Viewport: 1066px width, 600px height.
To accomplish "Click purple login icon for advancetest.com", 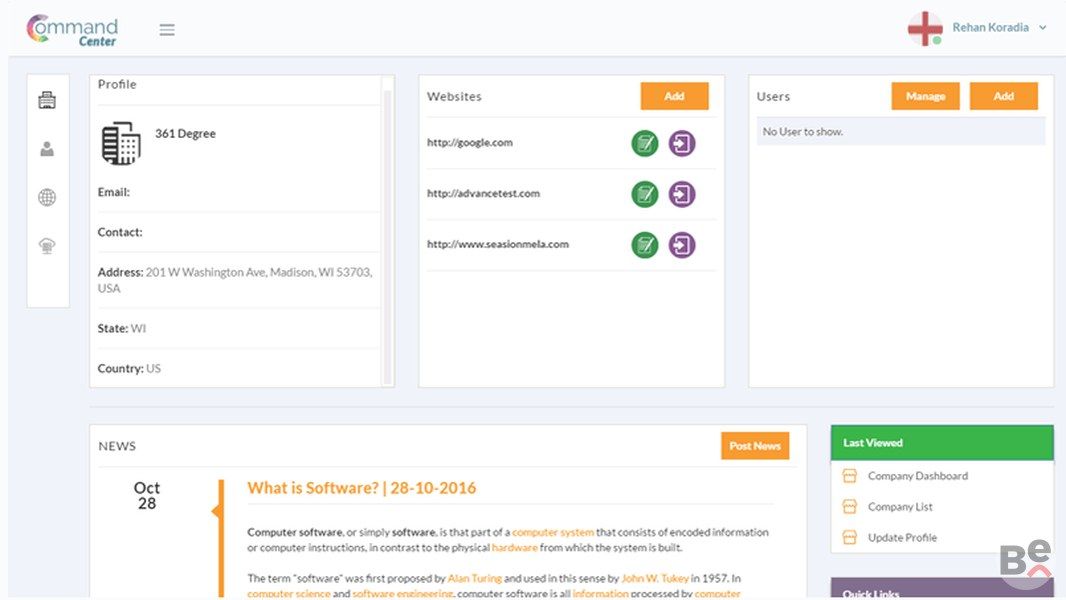I will click(681, 194).
